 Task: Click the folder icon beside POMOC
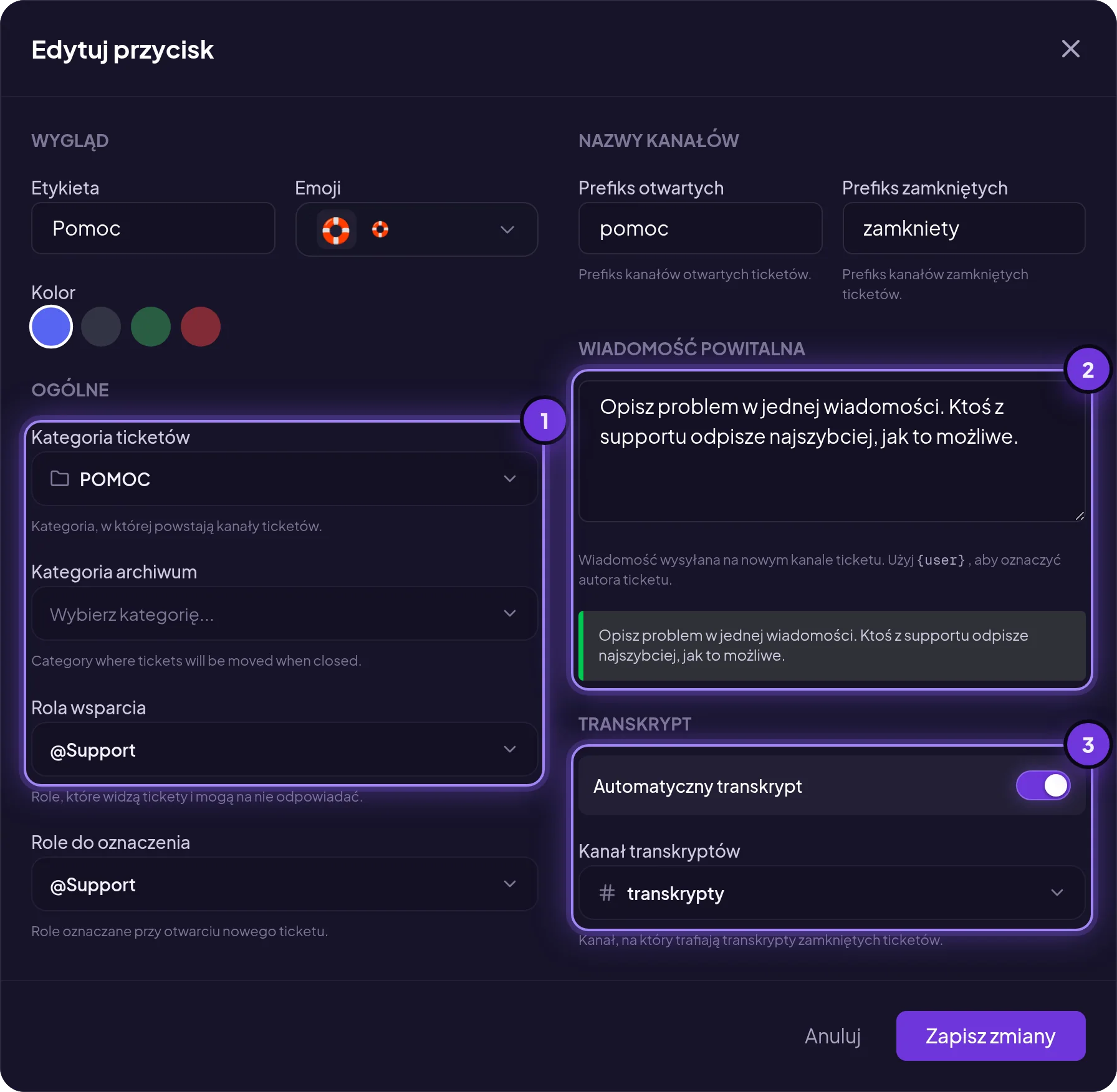[60, 479]
